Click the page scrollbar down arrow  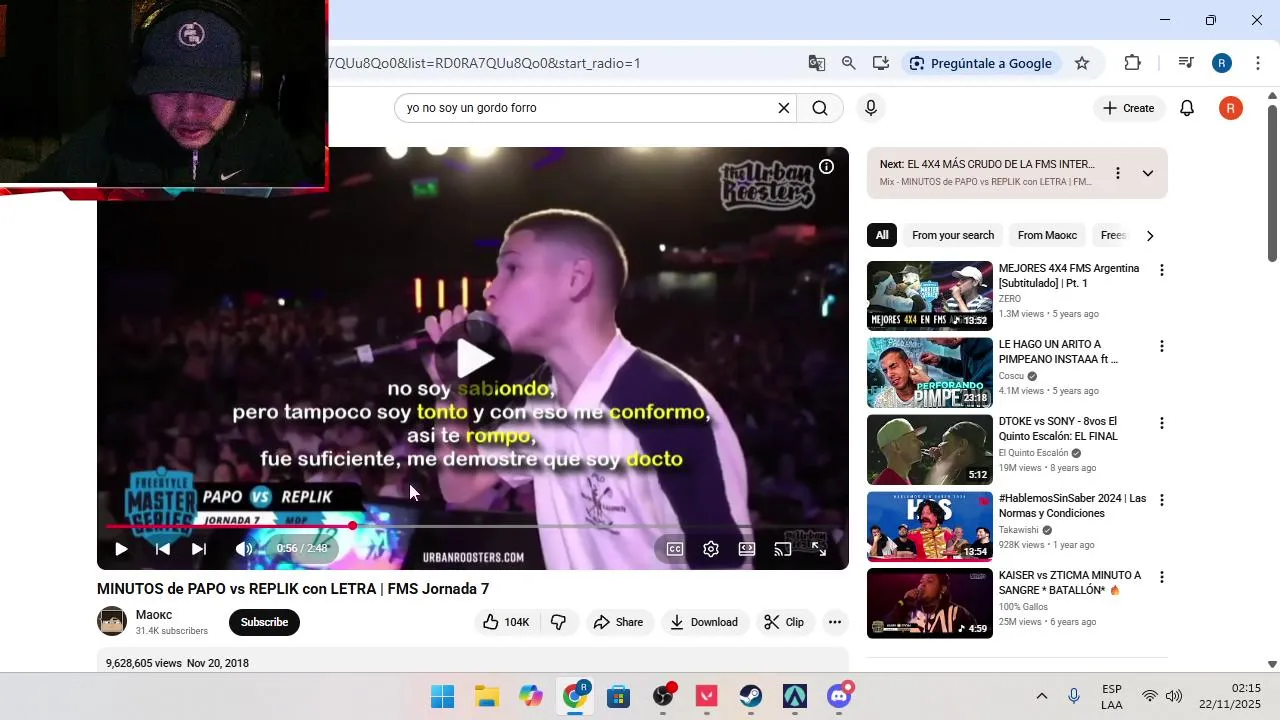tap(1272, 664)
